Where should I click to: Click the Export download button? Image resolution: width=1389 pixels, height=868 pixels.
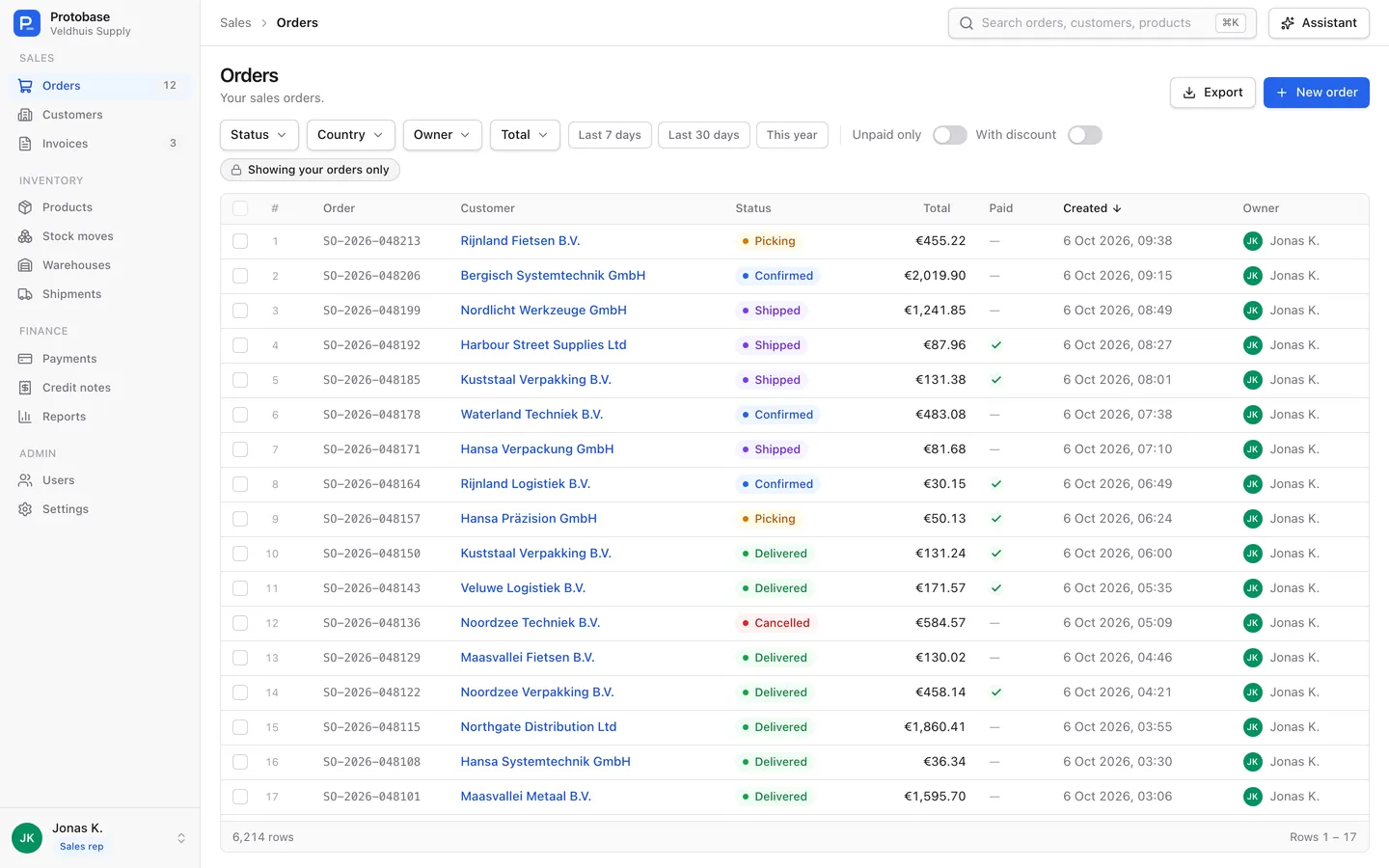1212,93
